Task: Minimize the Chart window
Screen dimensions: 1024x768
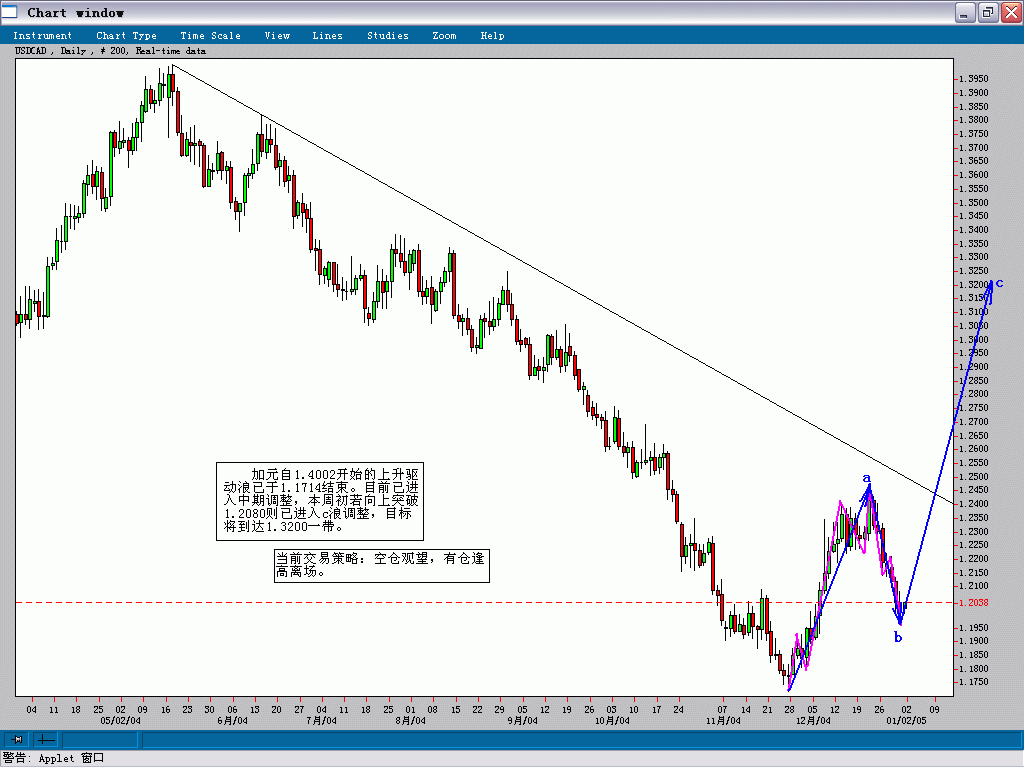Action: point(965,12)
